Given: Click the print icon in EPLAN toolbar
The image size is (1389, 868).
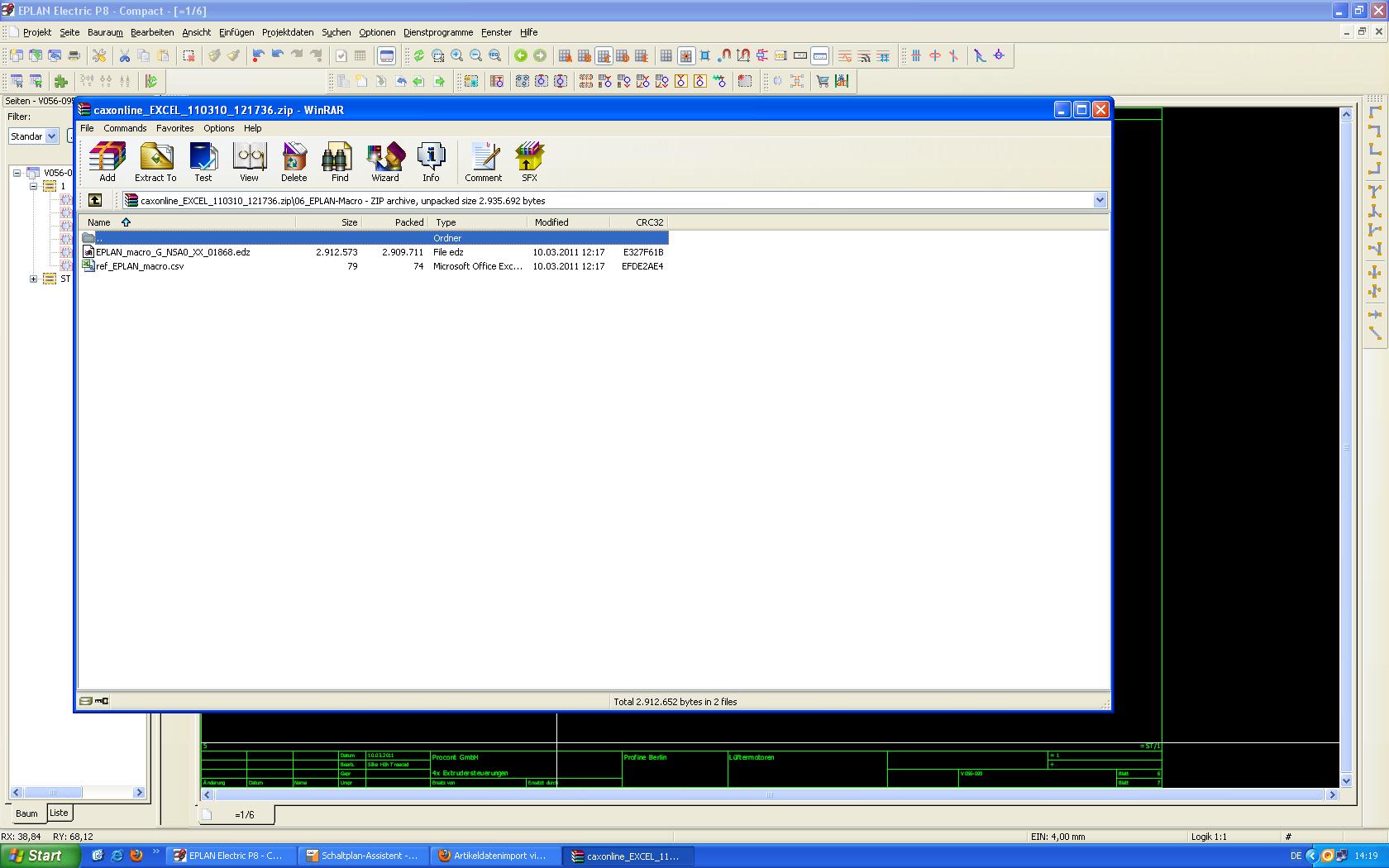Looking at the screenshot, I should pos(74,55).
